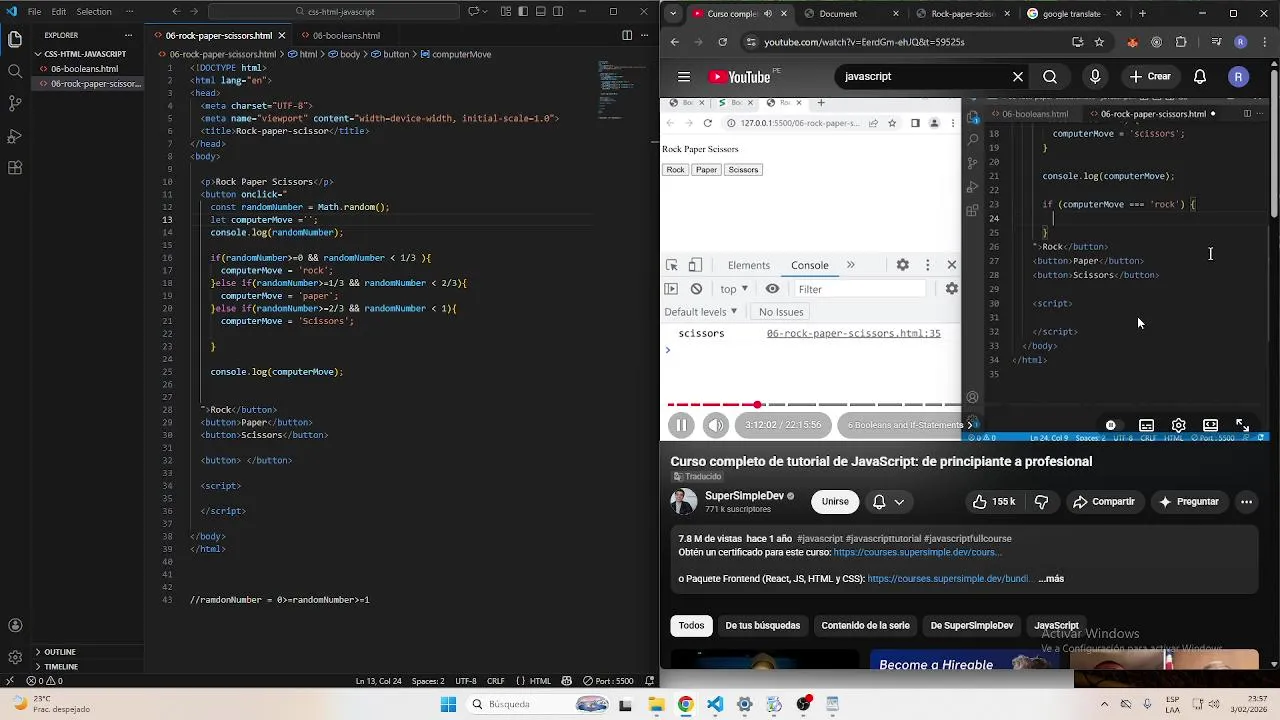Open the Search view in VS Code activity bar
Image resolution: width=1280 pixels, height=720 pixels.
click(15, 71)
